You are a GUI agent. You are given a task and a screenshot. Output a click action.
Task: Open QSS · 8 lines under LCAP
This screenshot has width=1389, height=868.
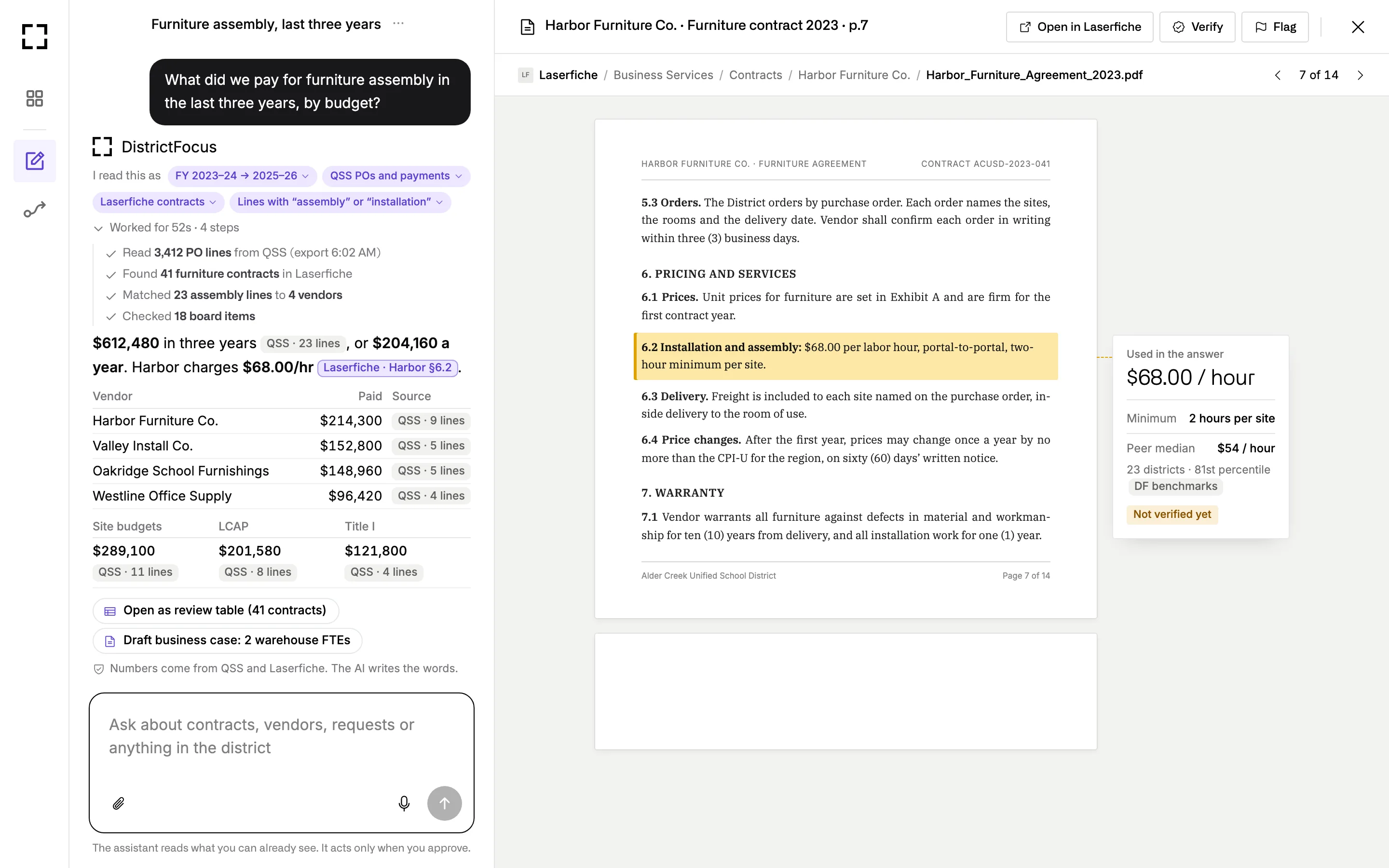(258, 572)
